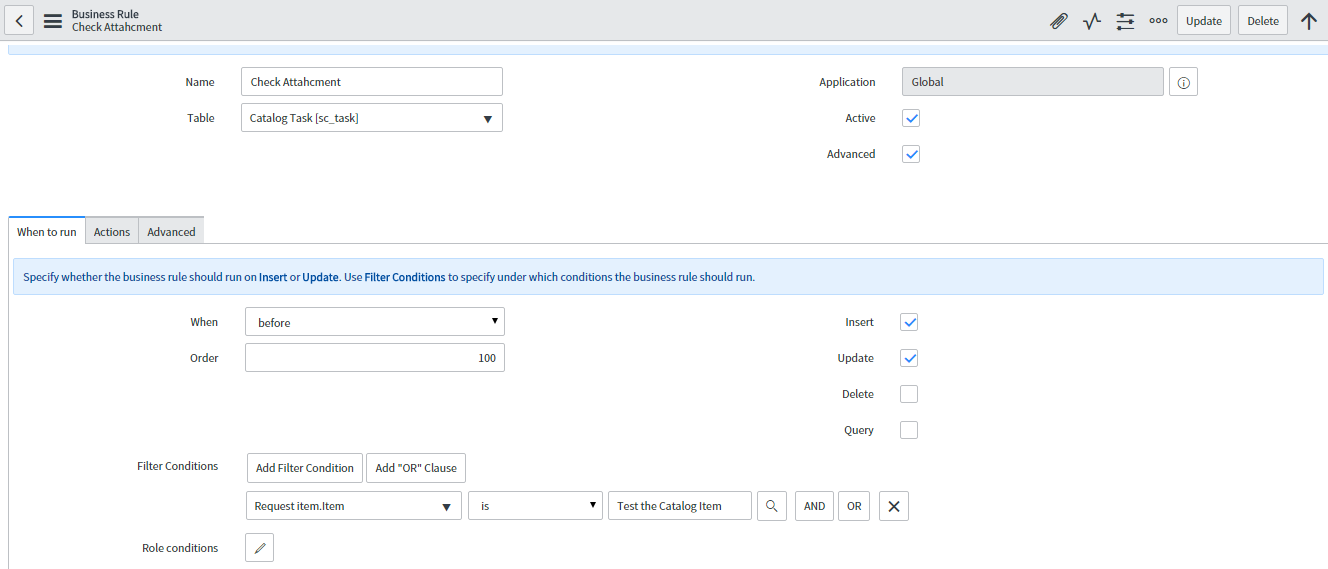This screenshot has width=1328, height=569.
Task: Click the Delete button in header
Action: point(1263,20)
